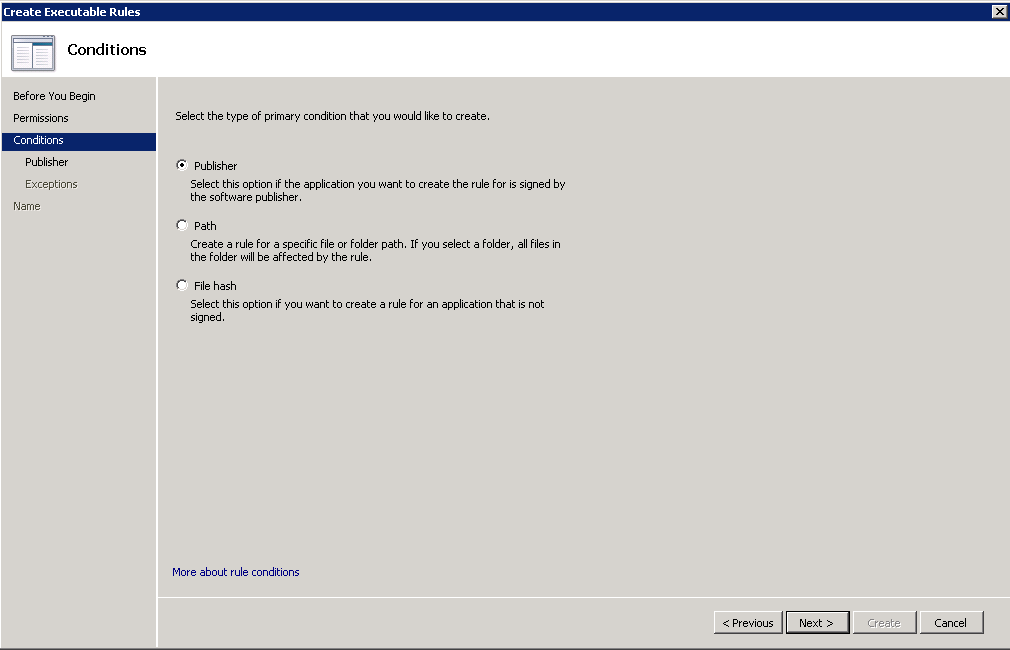Select the Exceptions sub-step in sidebar
This screenshot has width=1010, height=650.
[x=51, y=184]
